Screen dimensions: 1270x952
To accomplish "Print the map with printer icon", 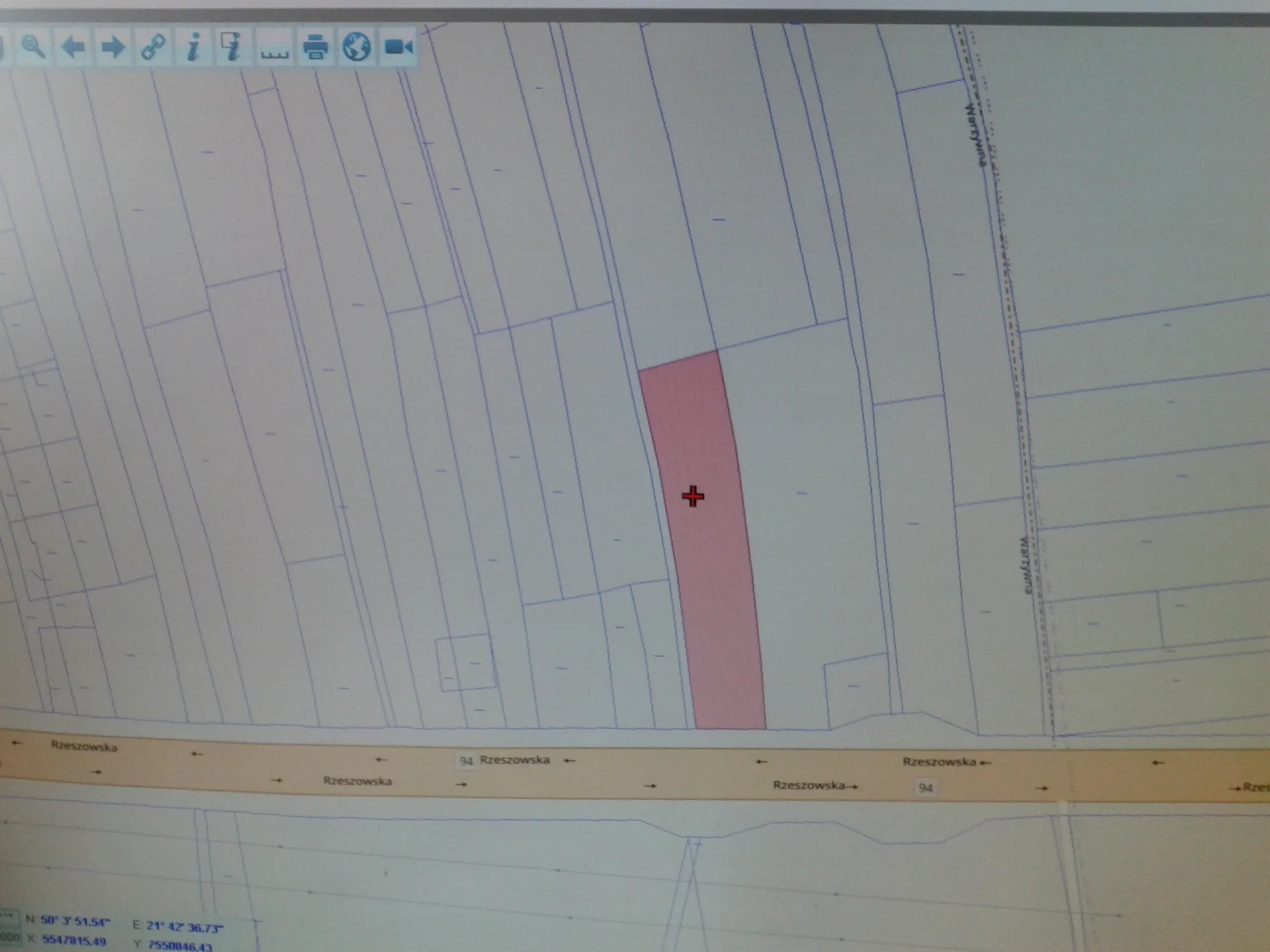I will pyautogui.click(x=316, y=47).
